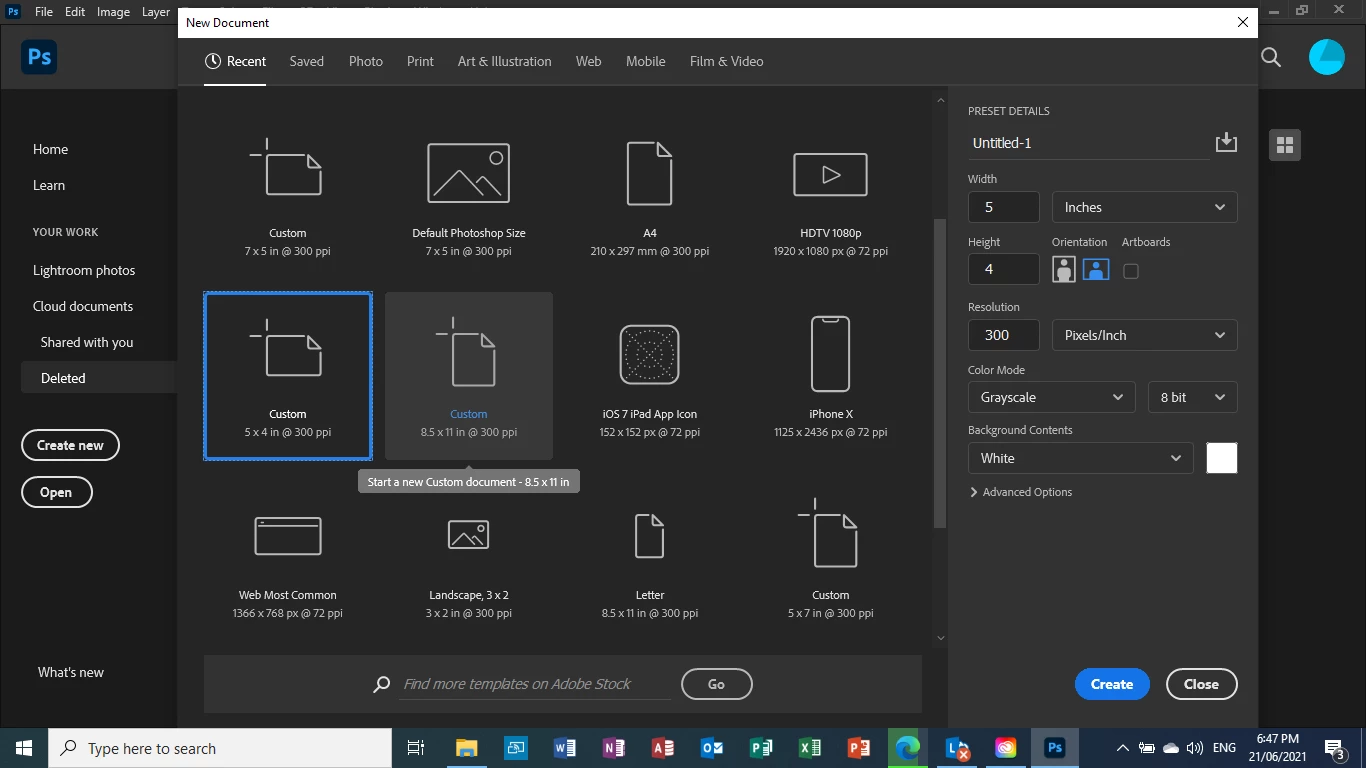Open Excel from the taskbar
The height and width of the screenshot is (768, 1366).
(810, 748)
